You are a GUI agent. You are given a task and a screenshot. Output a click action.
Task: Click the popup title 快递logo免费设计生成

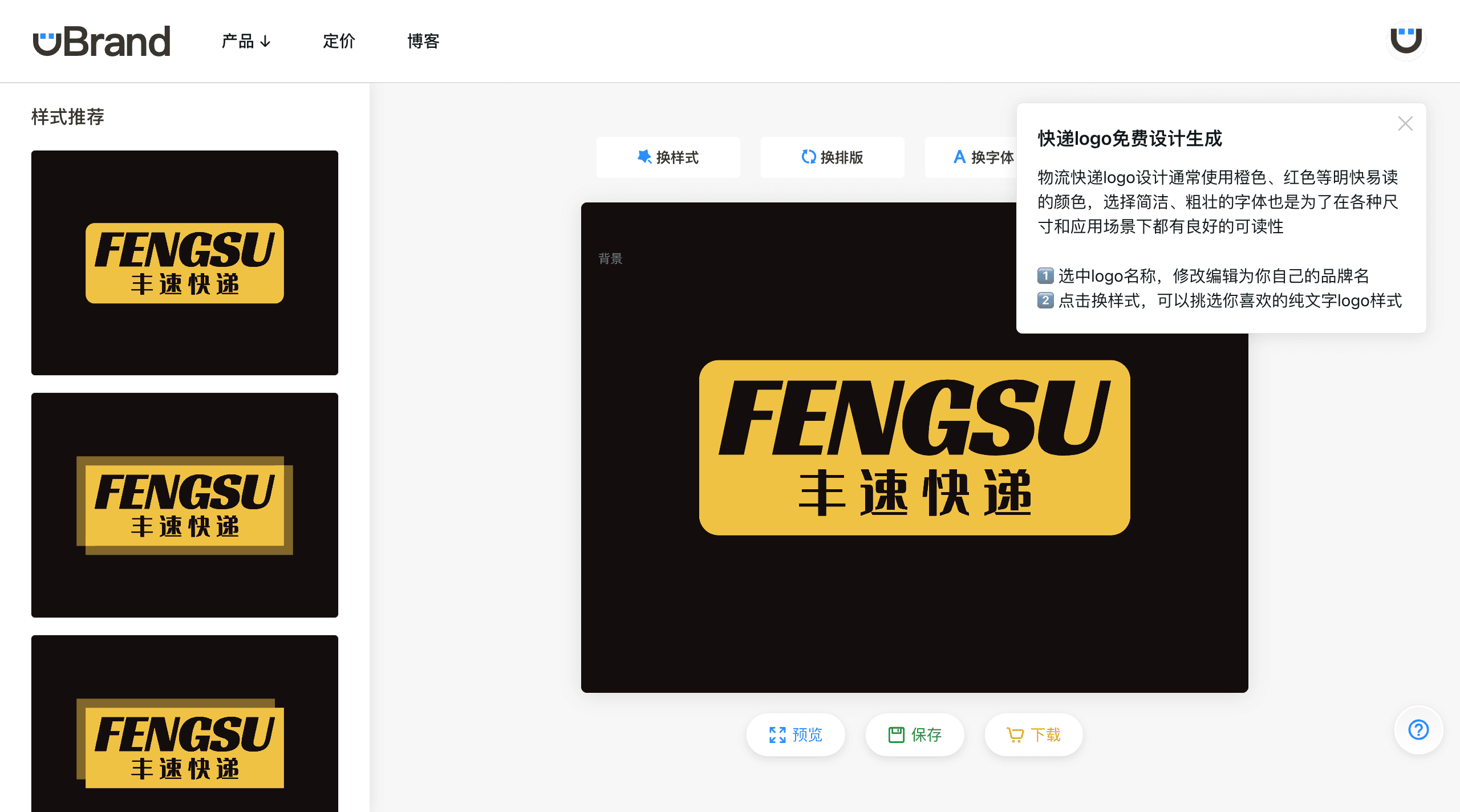(x=1130, y=139)
